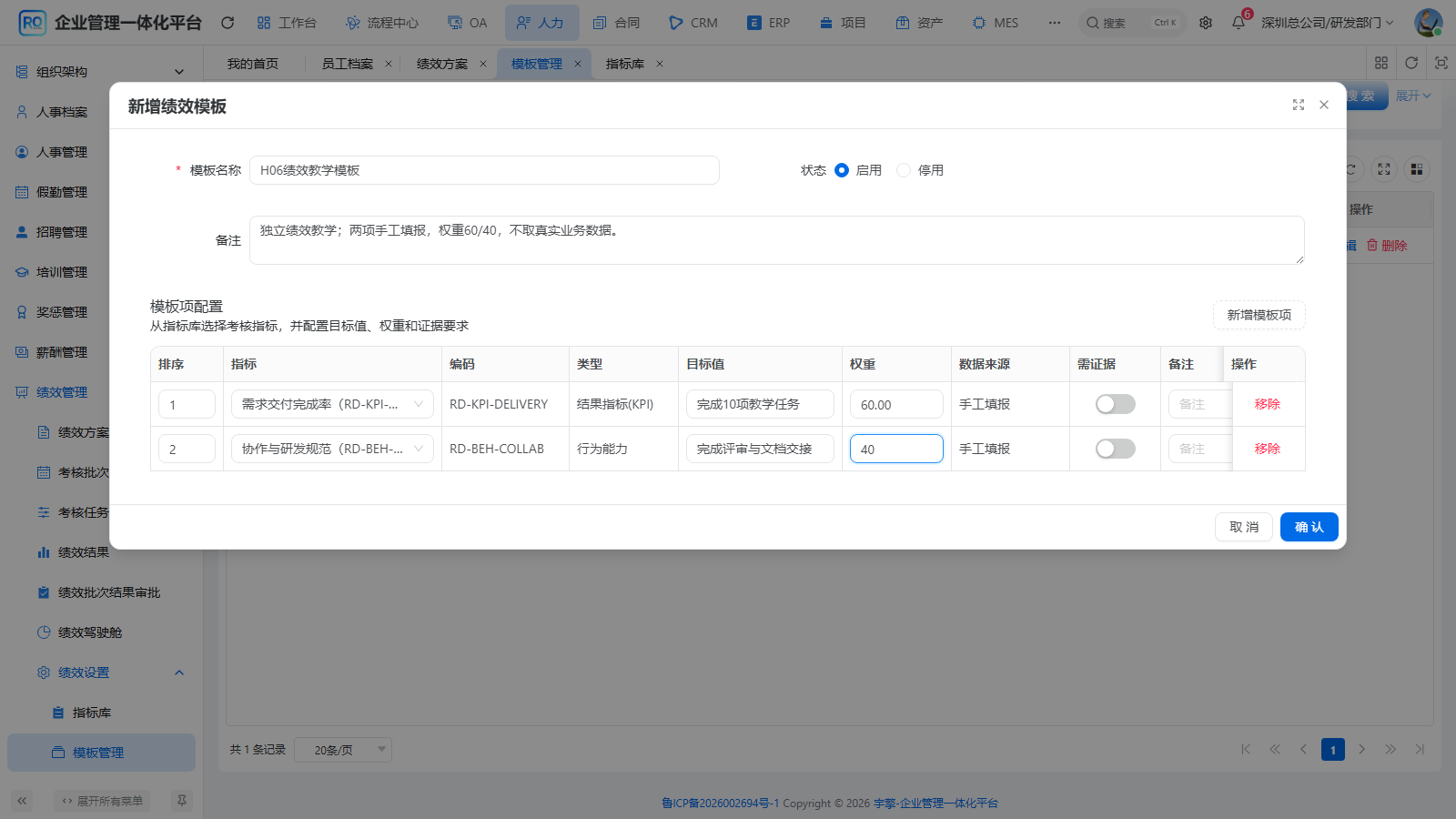Click the 备注 textarea
The height and width of the screenshot is (819, 1456).
point(777,240)
